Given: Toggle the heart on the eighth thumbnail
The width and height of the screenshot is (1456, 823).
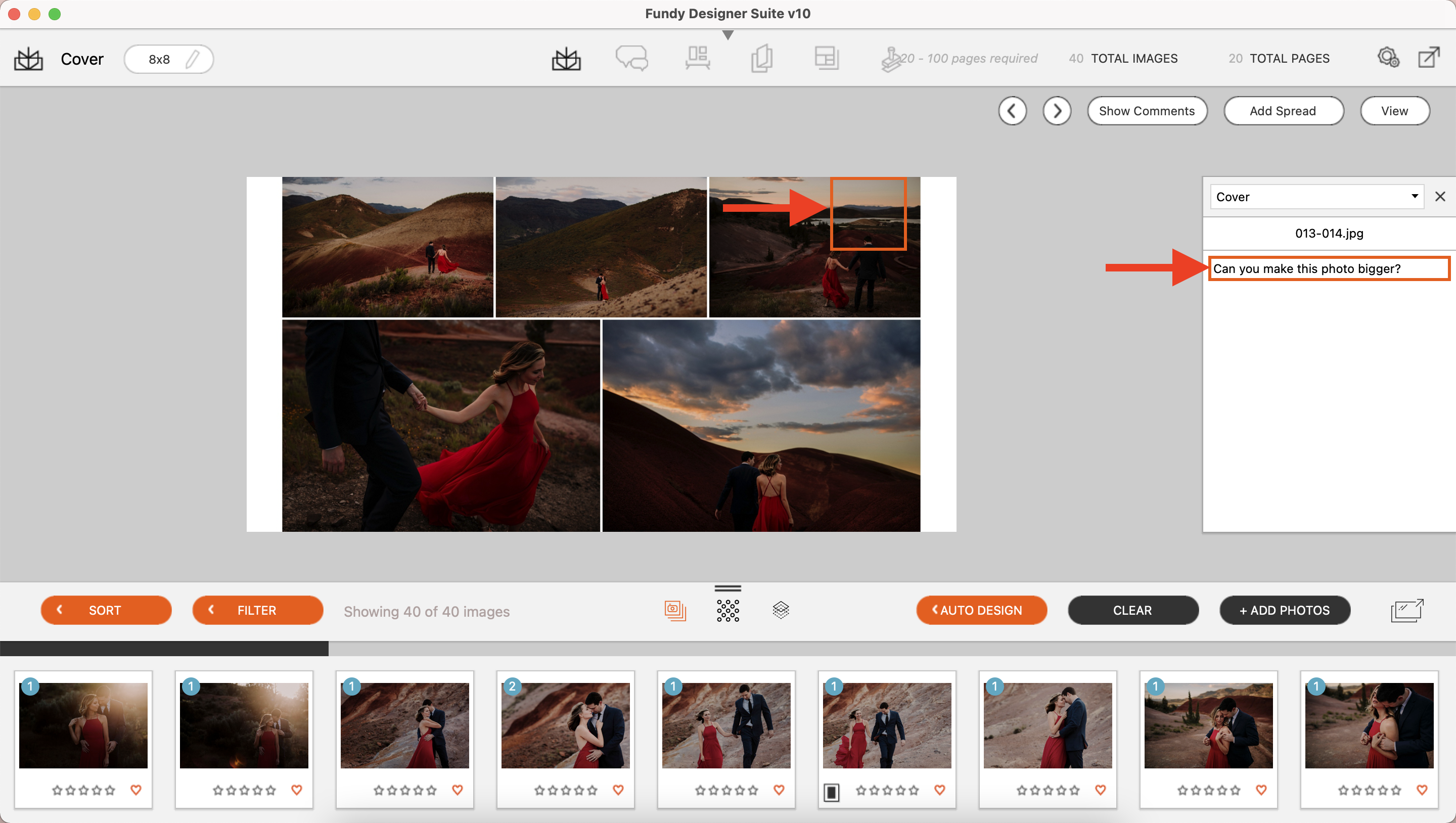Looking at the screenshot, I should tap(1261, 790).
